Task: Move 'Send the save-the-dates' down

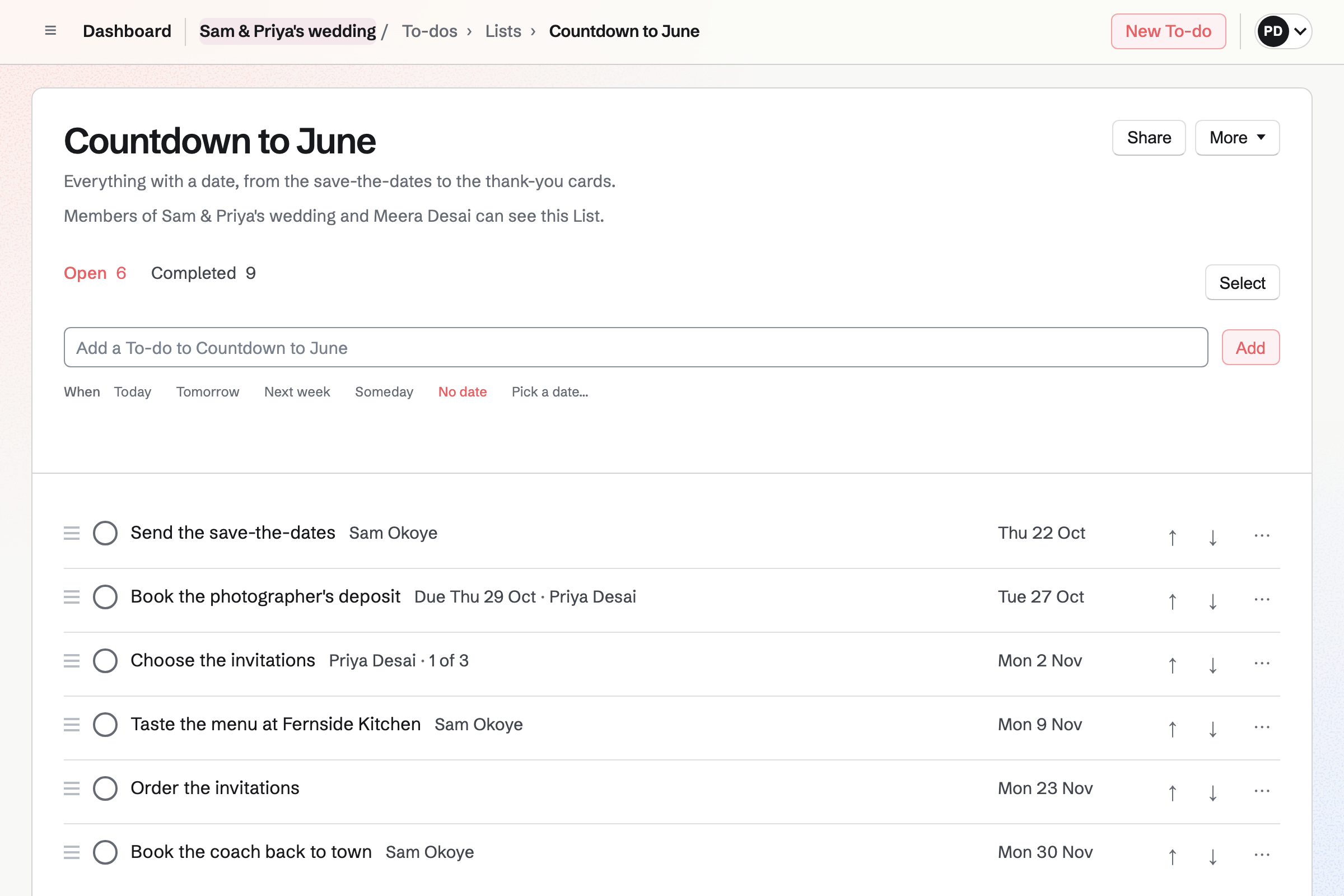Action: [x=1212, y=537]
